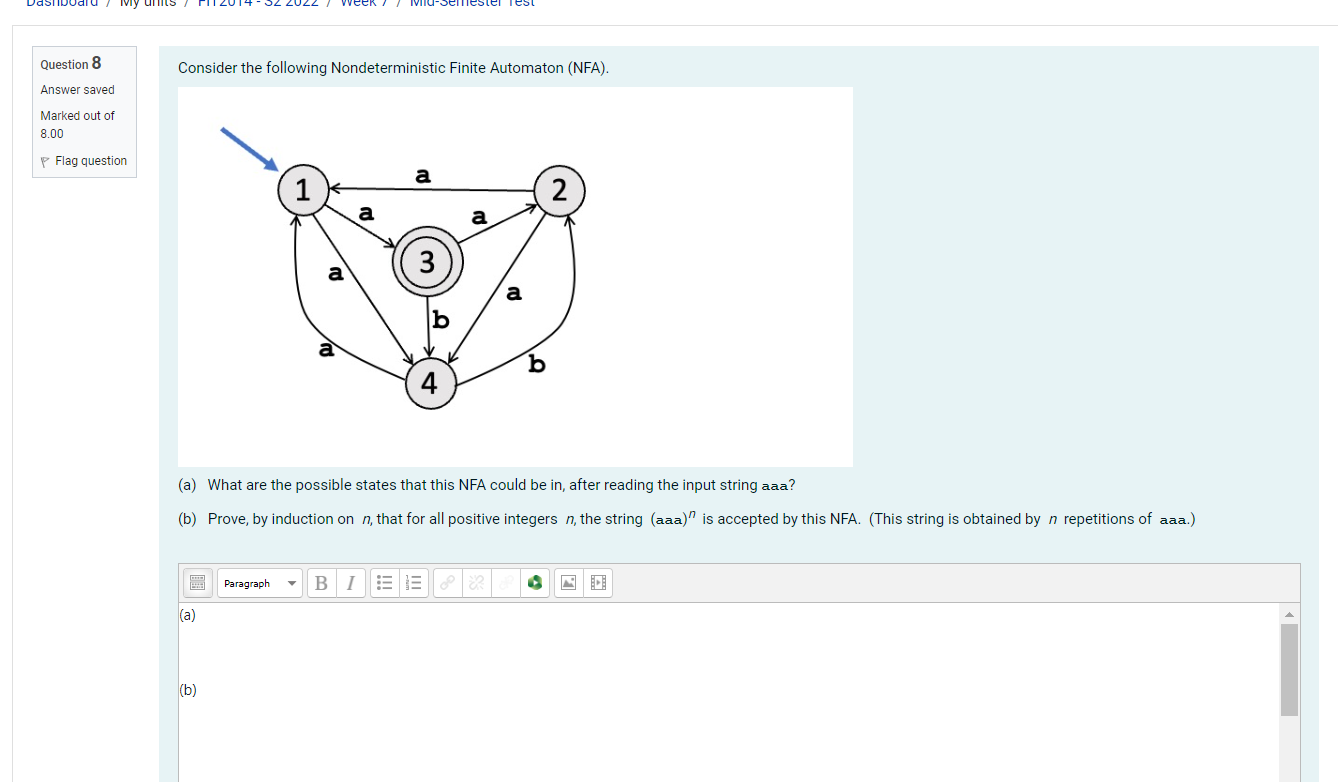Open the H5P insert tool
1338x782 pixels.
pos(535,583)
